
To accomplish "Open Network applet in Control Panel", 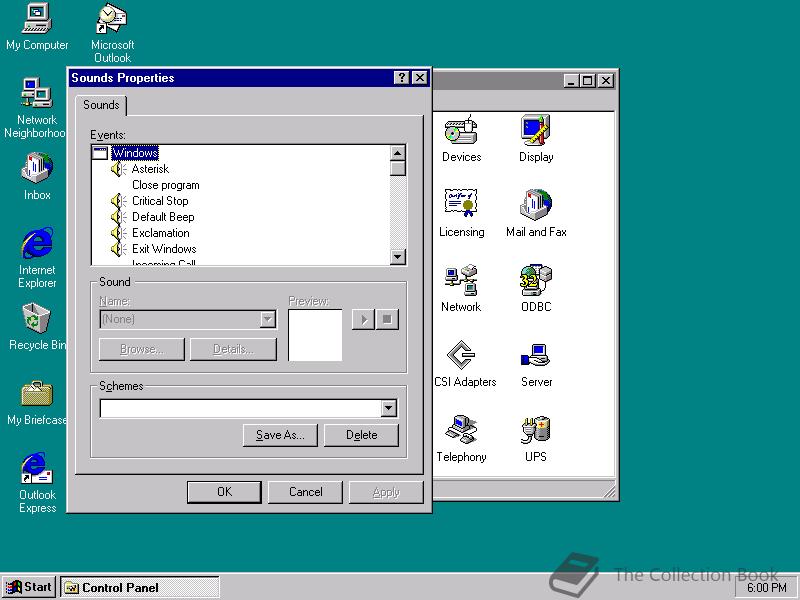I will (x=461, y=288).
